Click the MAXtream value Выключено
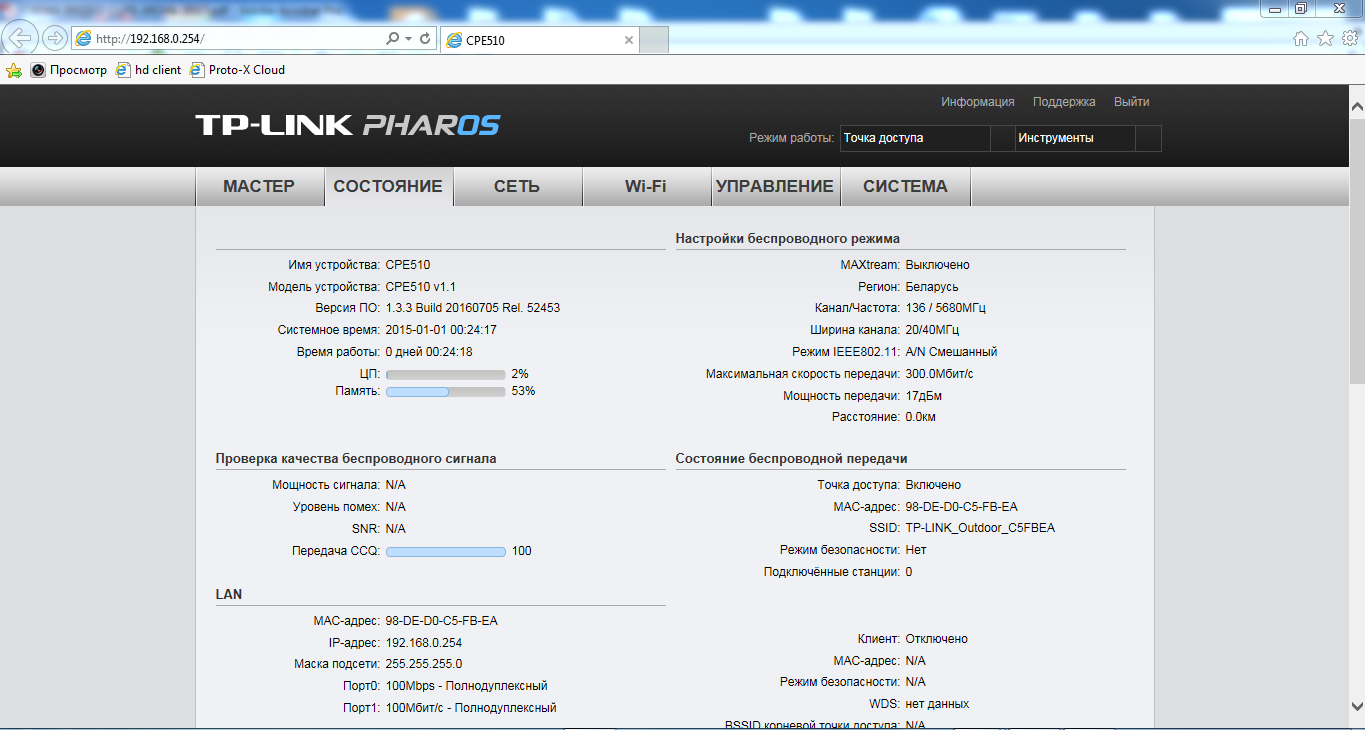This screenshot has width=1365, height=730. click(938, 265)
